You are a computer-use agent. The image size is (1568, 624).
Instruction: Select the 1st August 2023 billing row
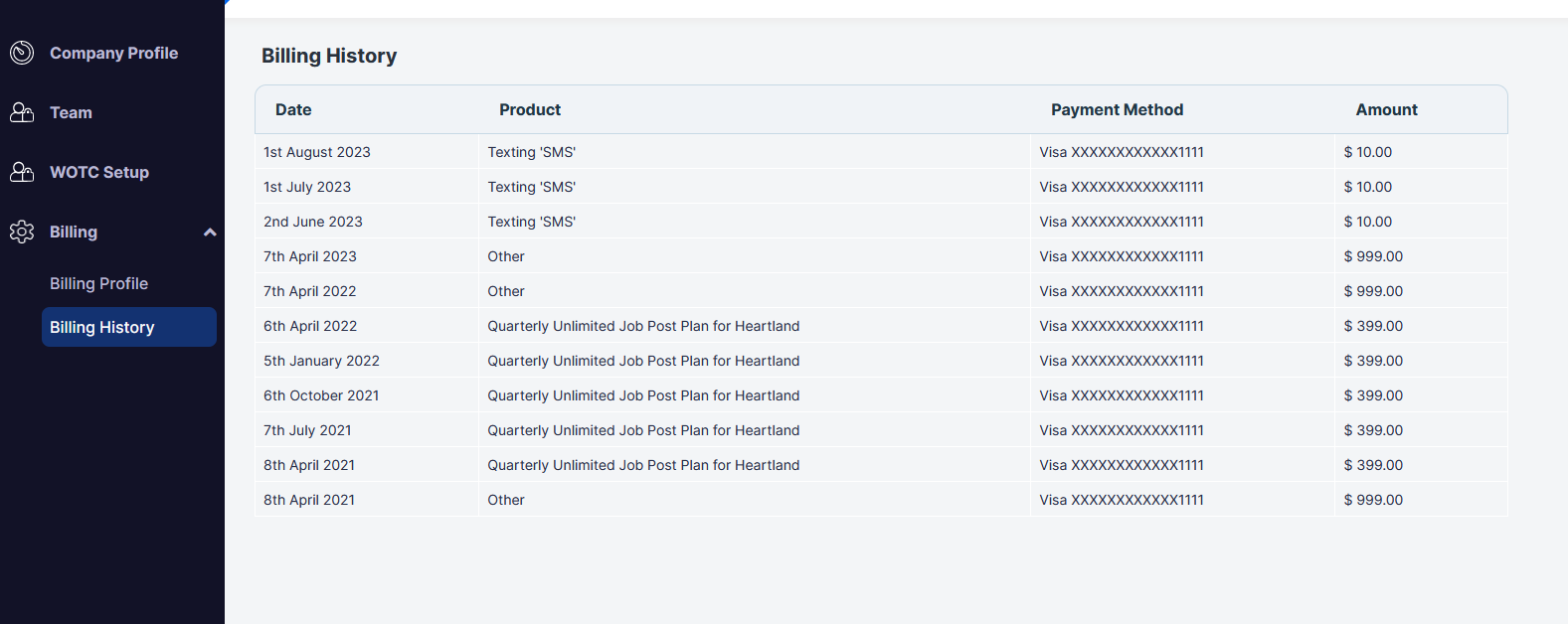[881, 152]
